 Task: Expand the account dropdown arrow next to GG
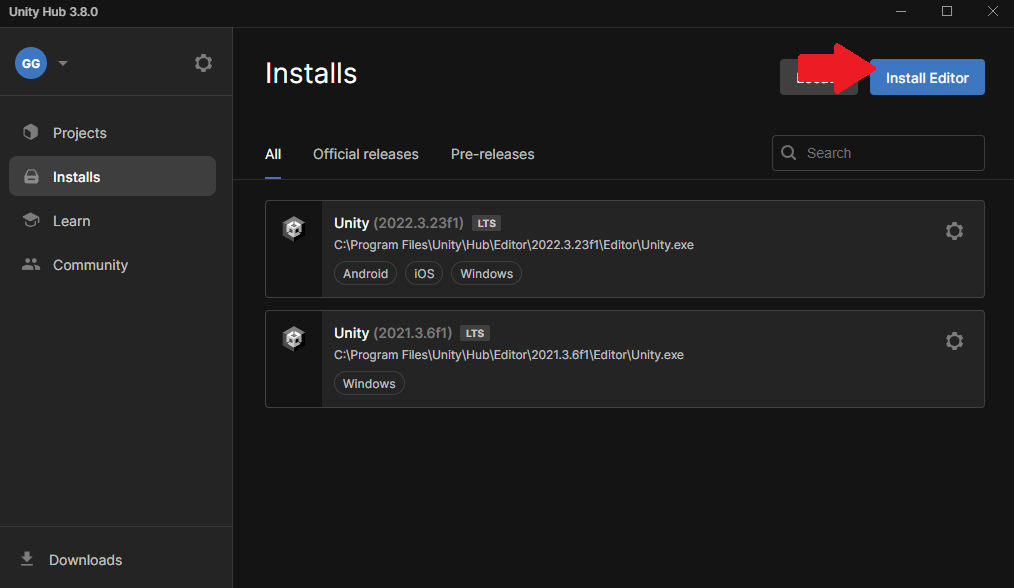tap(63, 63)
